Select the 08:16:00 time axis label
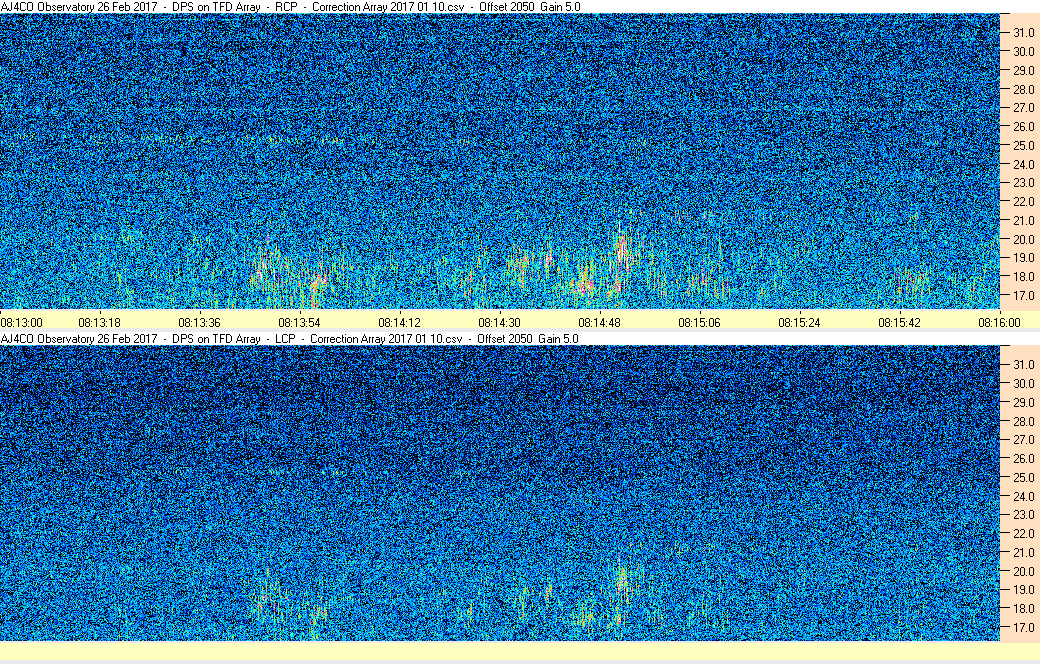The height and width of the screenshot is (664, 1040). point(1000,323)
